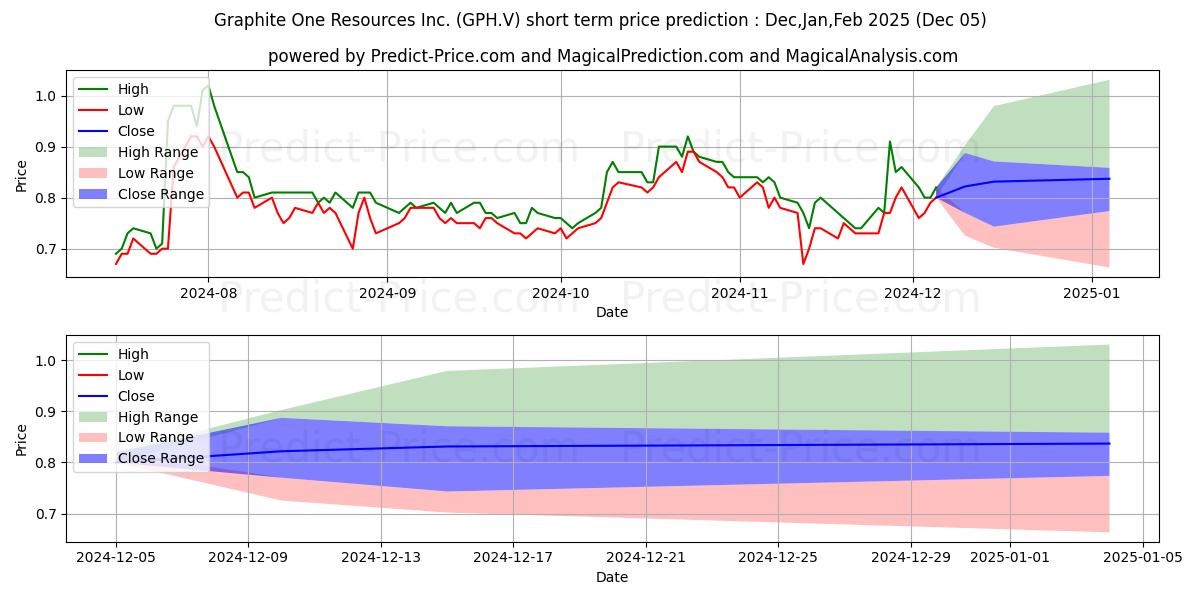Image resolution: width=1200 pixels, height=600 pixels.
Task: Click the '2024-10' tick on upper date axis
Action: tap(560, 295)
